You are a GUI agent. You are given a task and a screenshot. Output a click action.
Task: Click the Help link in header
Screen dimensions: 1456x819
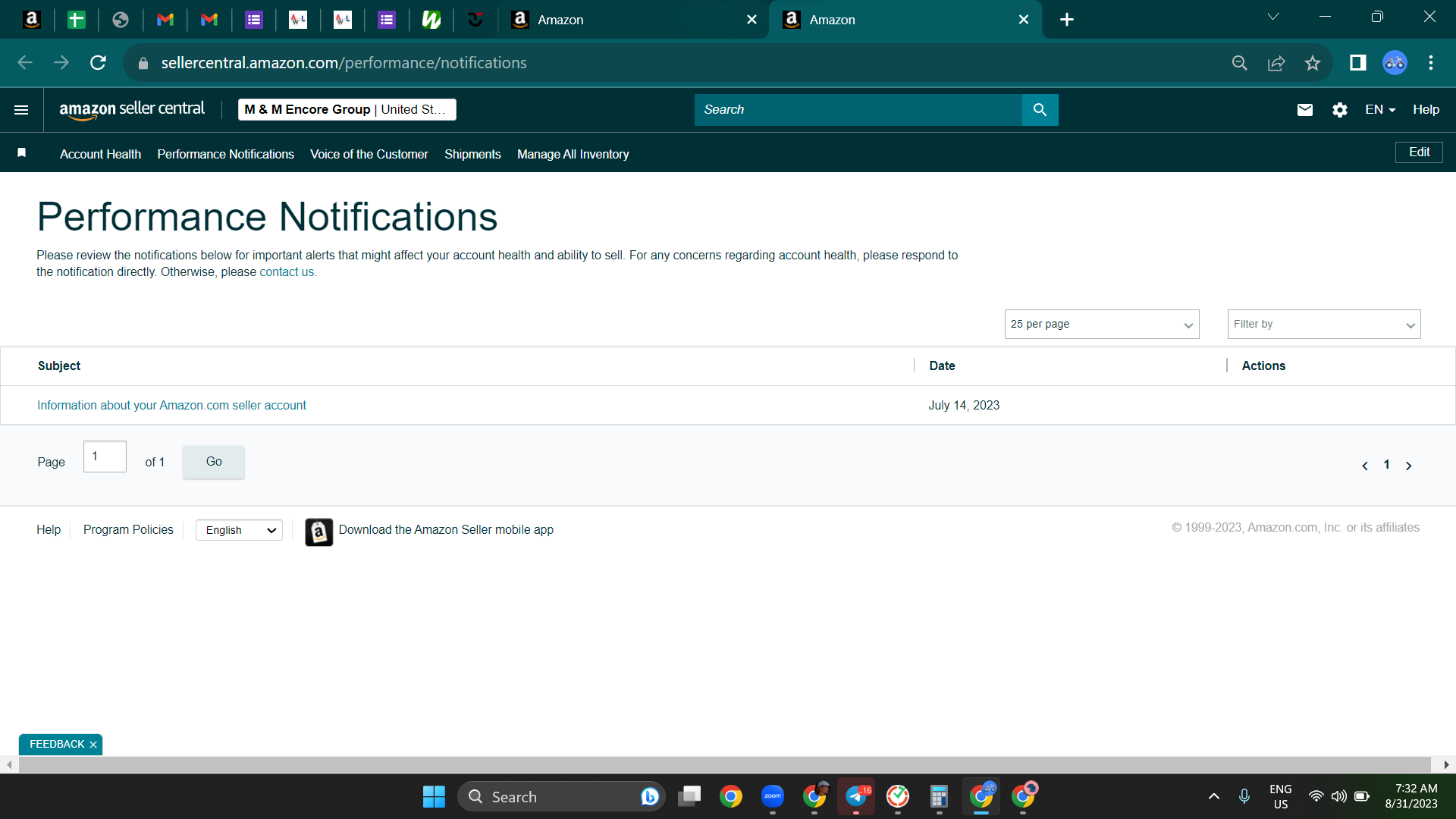1426,110
